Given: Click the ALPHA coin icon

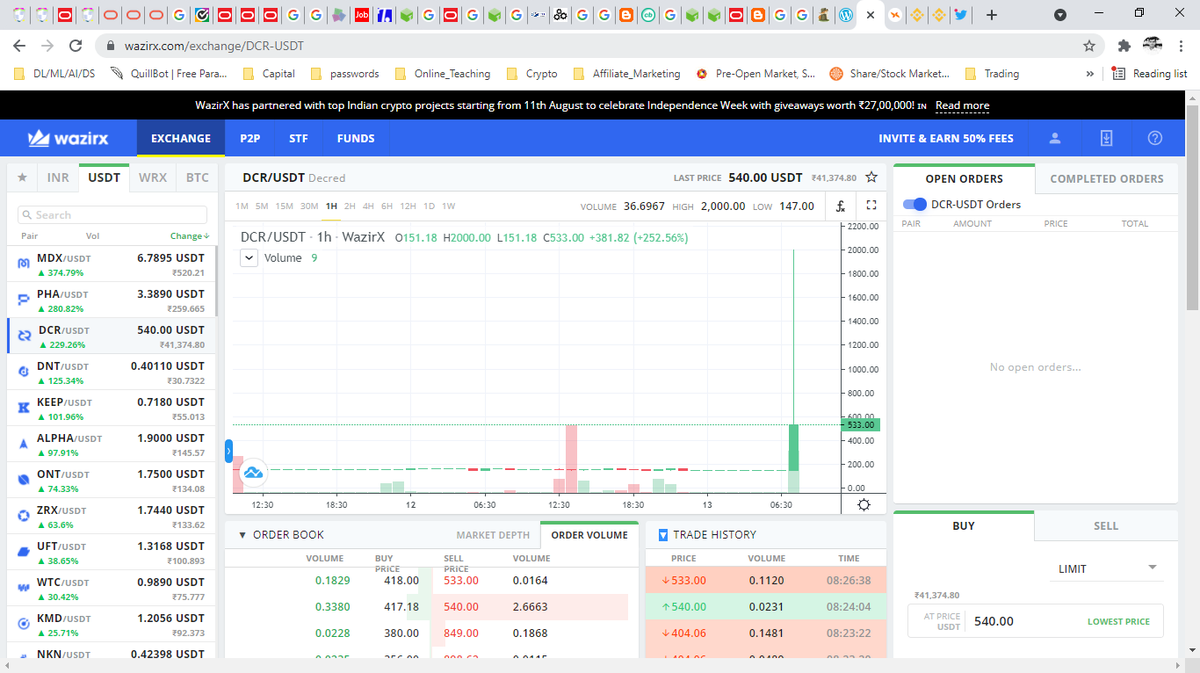Looking at the screenshot, I should pos(23,445).
